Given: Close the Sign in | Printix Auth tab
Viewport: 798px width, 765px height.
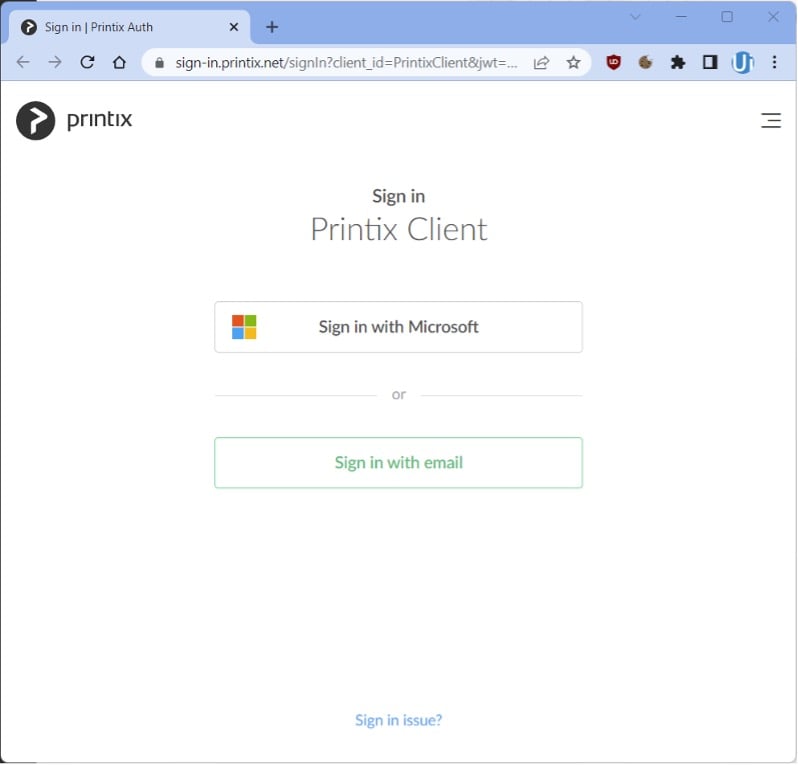Looking at the screenshot, I should click(234, 27).
